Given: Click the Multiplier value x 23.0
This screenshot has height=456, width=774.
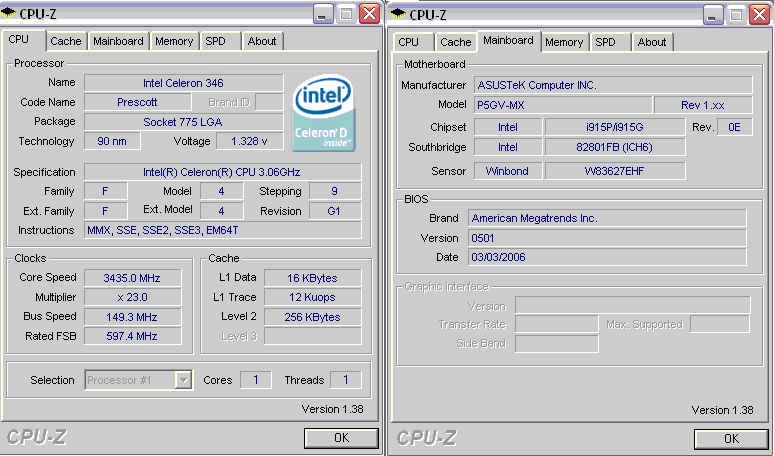Looking at the screenshot, I should (x=133, y=297).
